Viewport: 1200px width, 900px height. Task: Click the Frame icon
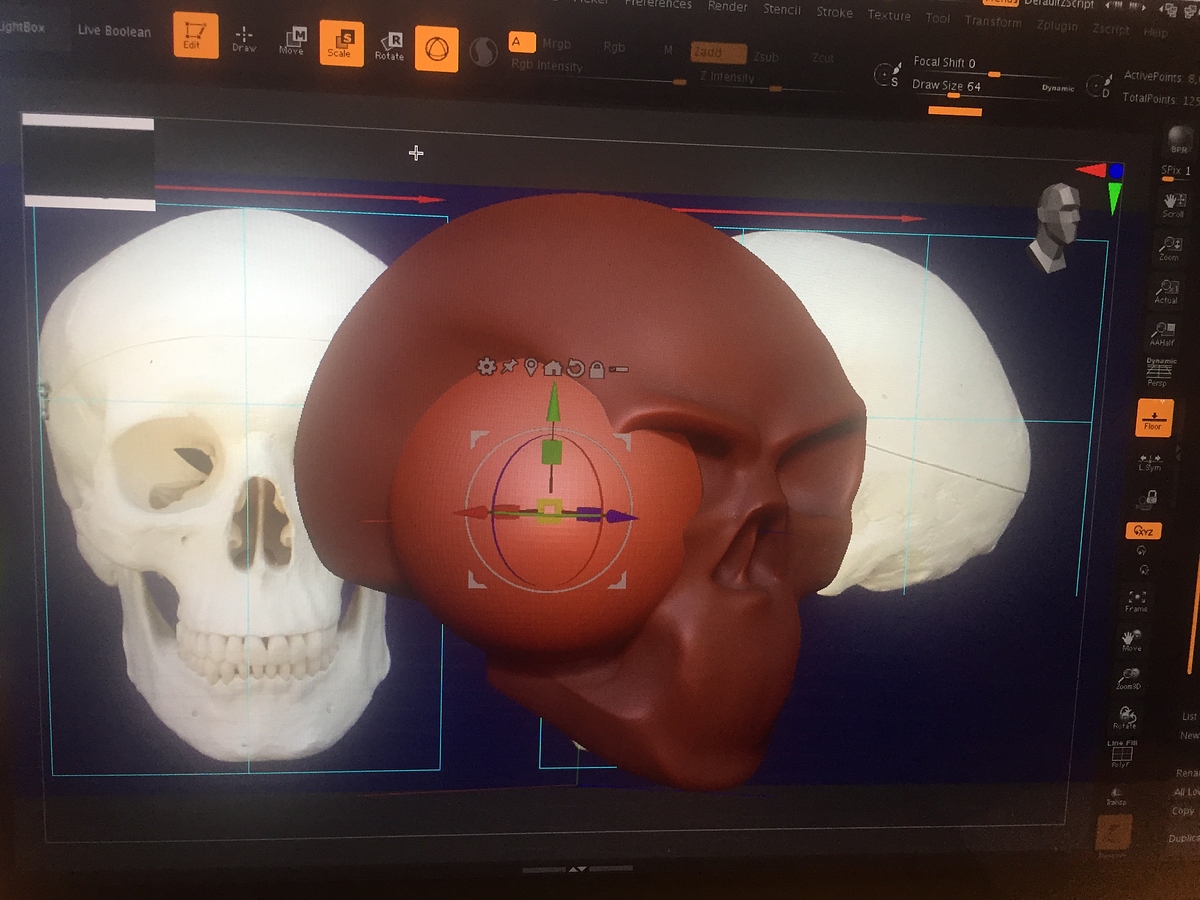[x=1136, y=600]
